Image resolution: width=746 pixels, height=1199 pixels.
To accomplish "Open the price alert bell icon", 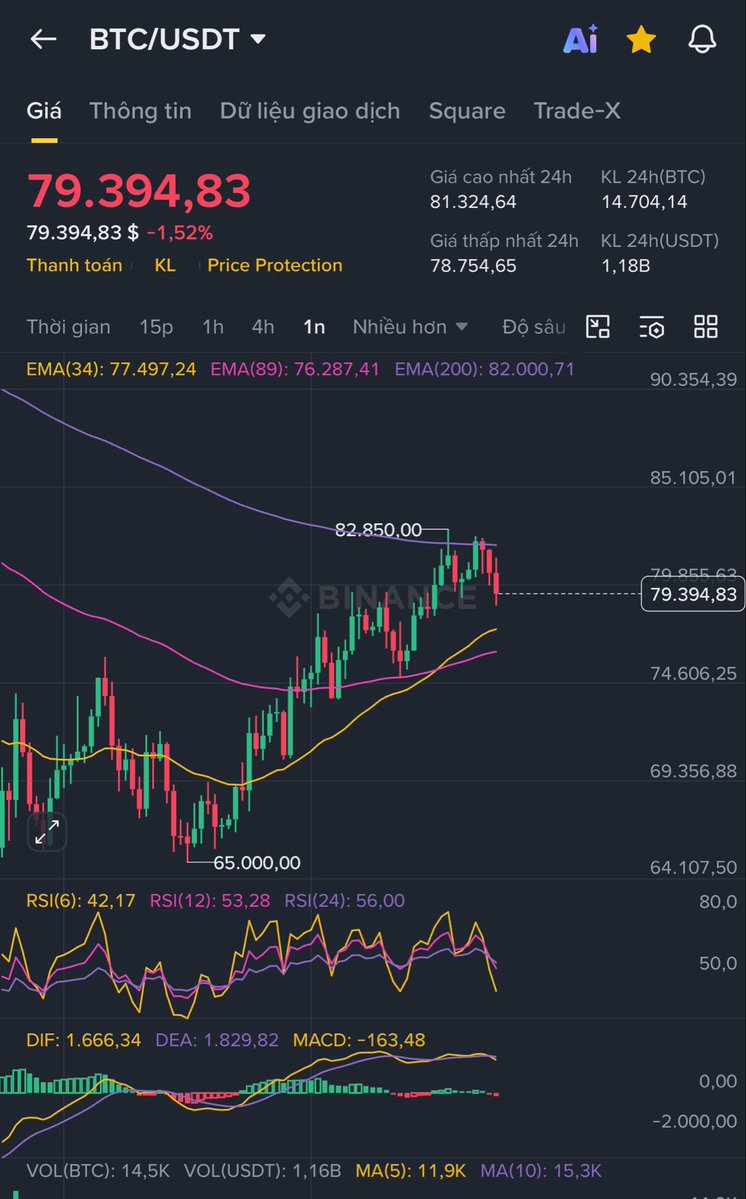I will point(702,39).
